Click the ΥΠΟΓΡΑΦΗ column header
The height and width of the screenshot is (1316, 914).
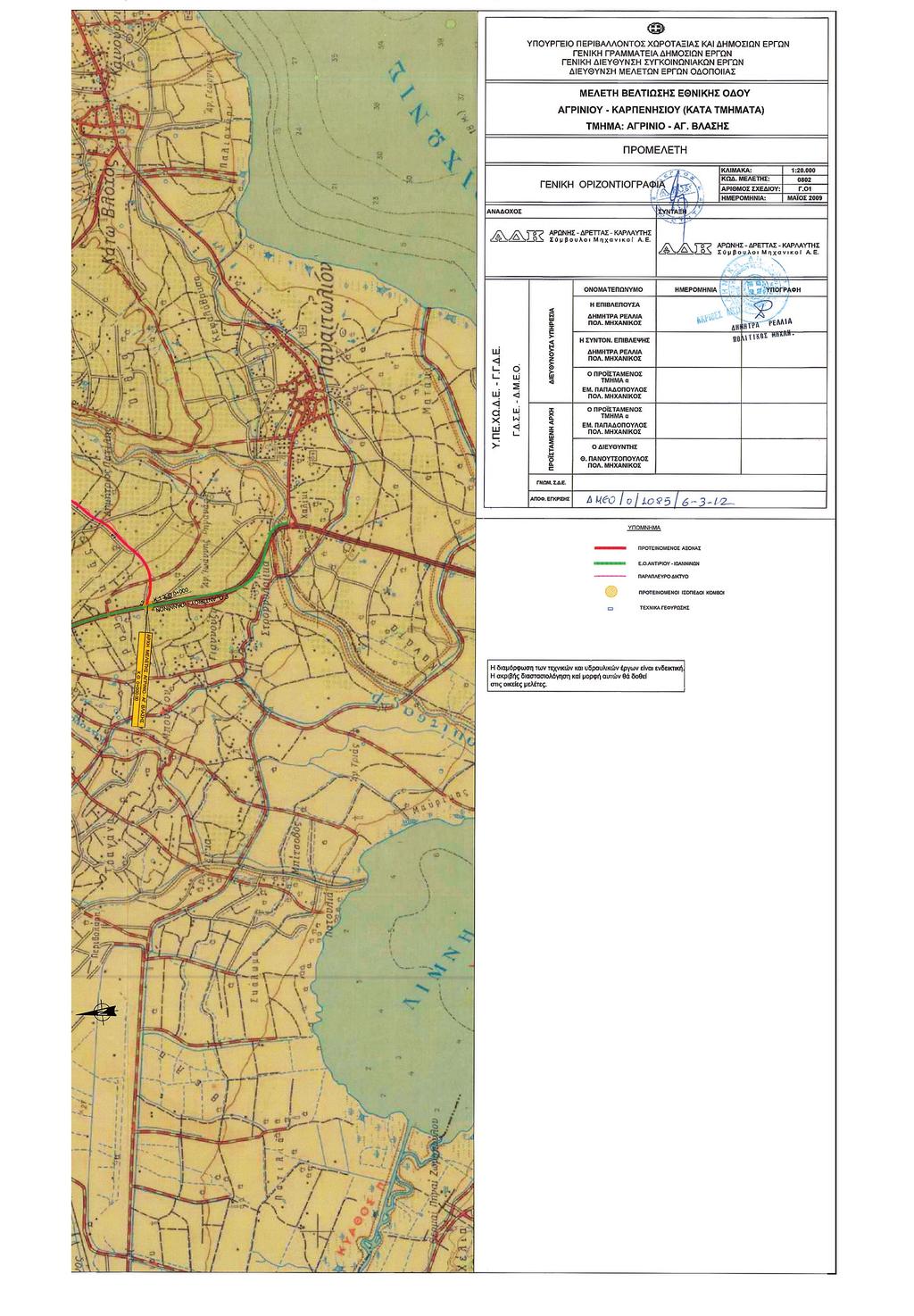click(x=784, y=290)
